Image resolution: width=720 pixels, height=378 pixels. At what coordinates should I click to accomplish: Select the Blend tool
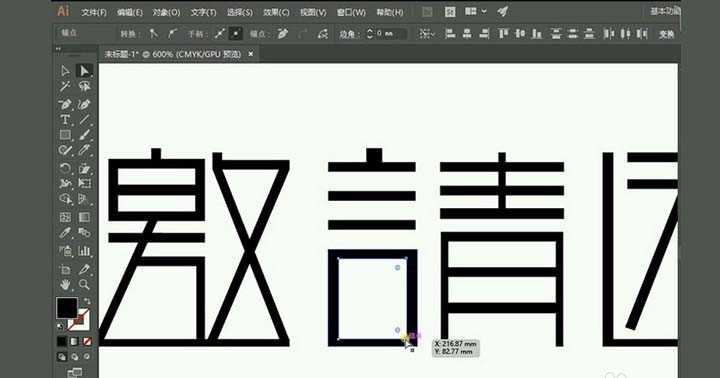tap(84, 233)
